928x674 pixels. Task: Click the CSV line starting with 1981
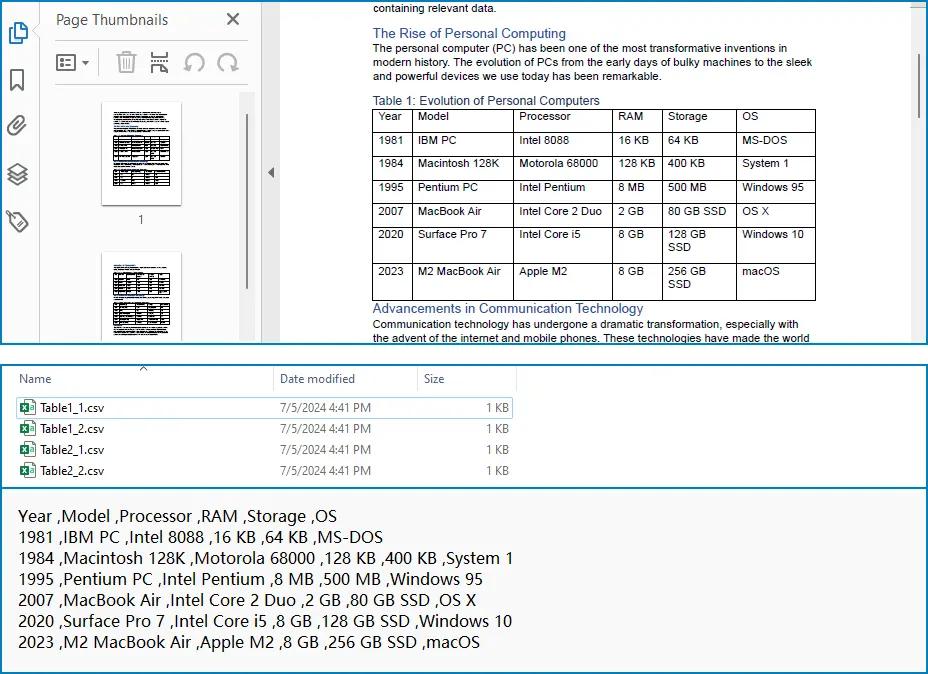pyautogui.click(x=201, y=537)
